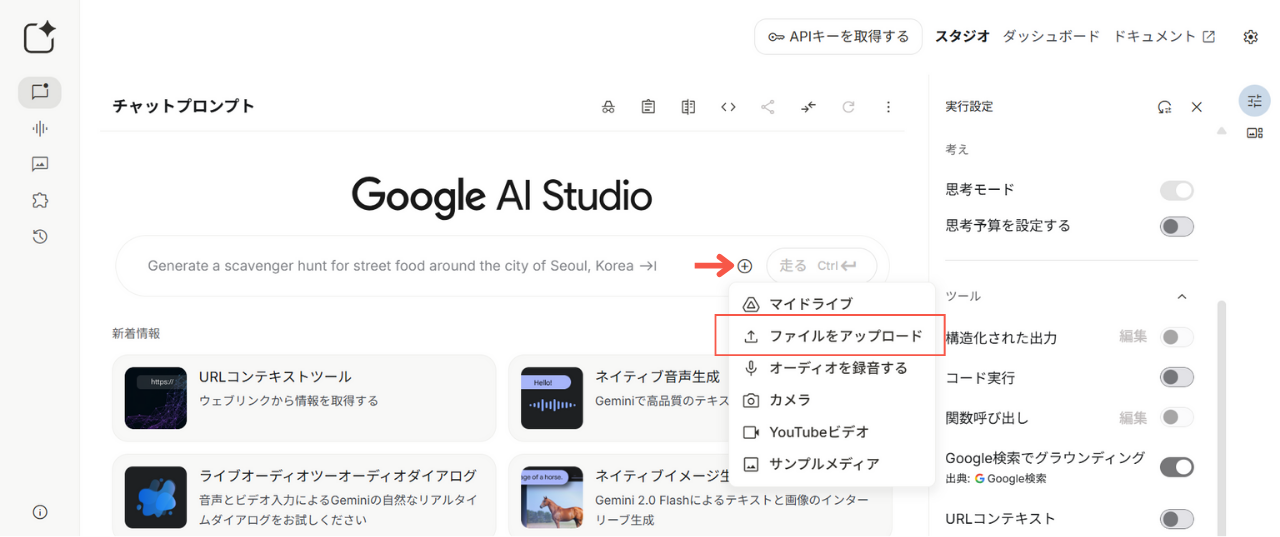Collapse the ツール section chevron
This screenshot has height=537, width=1280.
tap(1182, 297)
